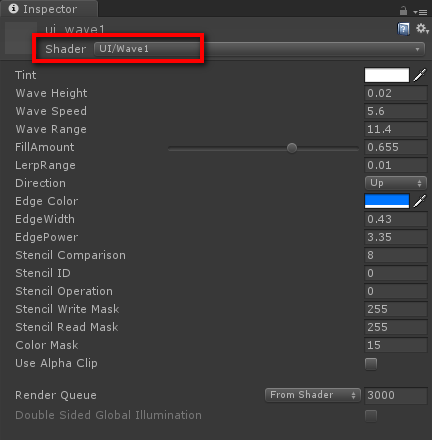Open the material help reference icon

[x=403, y=29]
